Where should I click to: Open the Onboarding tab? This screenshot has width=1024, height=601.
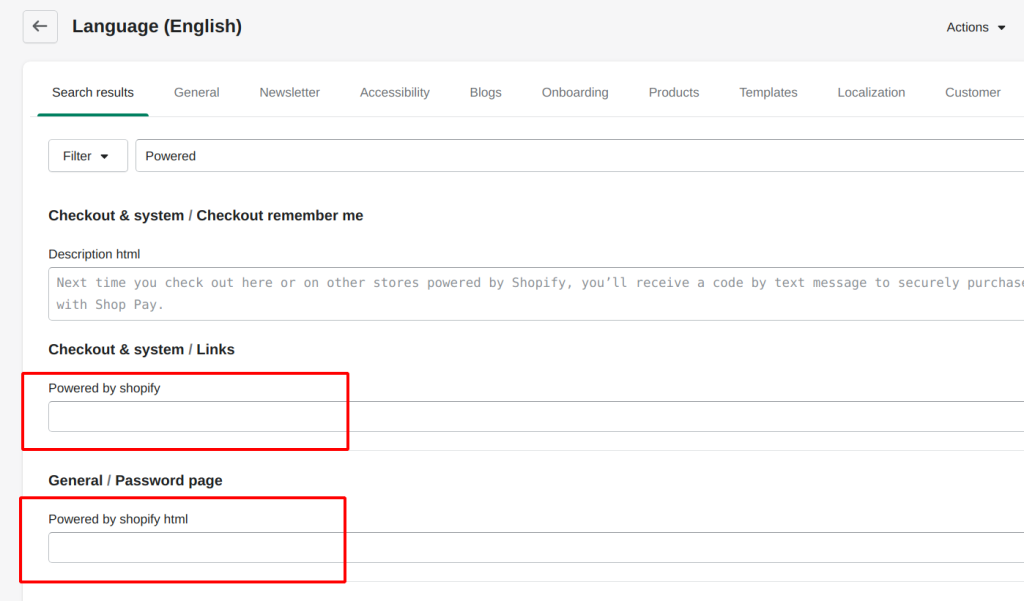[575, 92]
